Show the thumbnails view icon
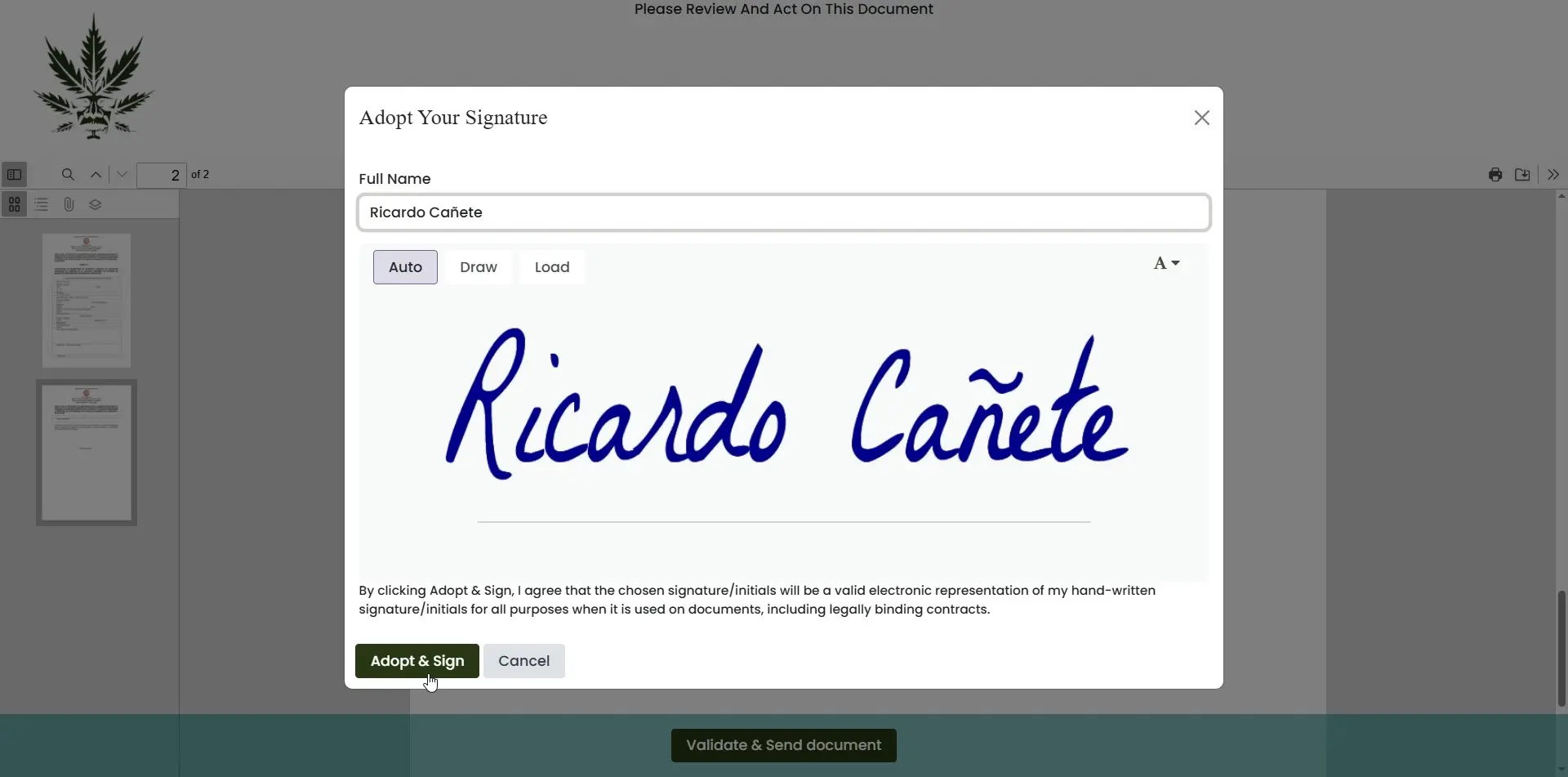The width and height of the screenshot is (1568, 777). tap(15, 205)
